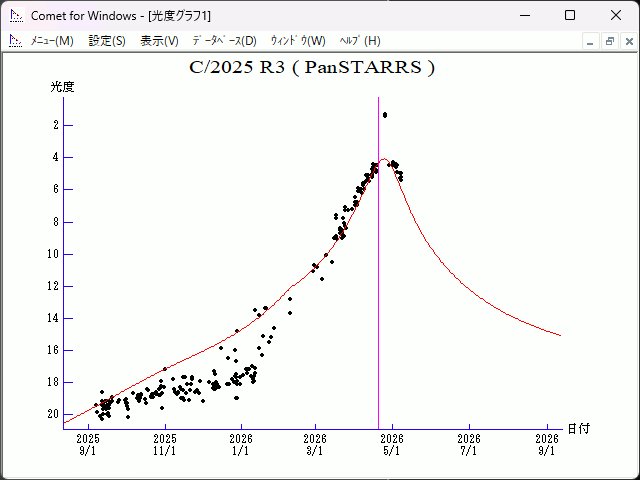This screenshot has height=480, width=640.
Task: Close the inner 光度グラフ1 child window
Action: (629, 42)
